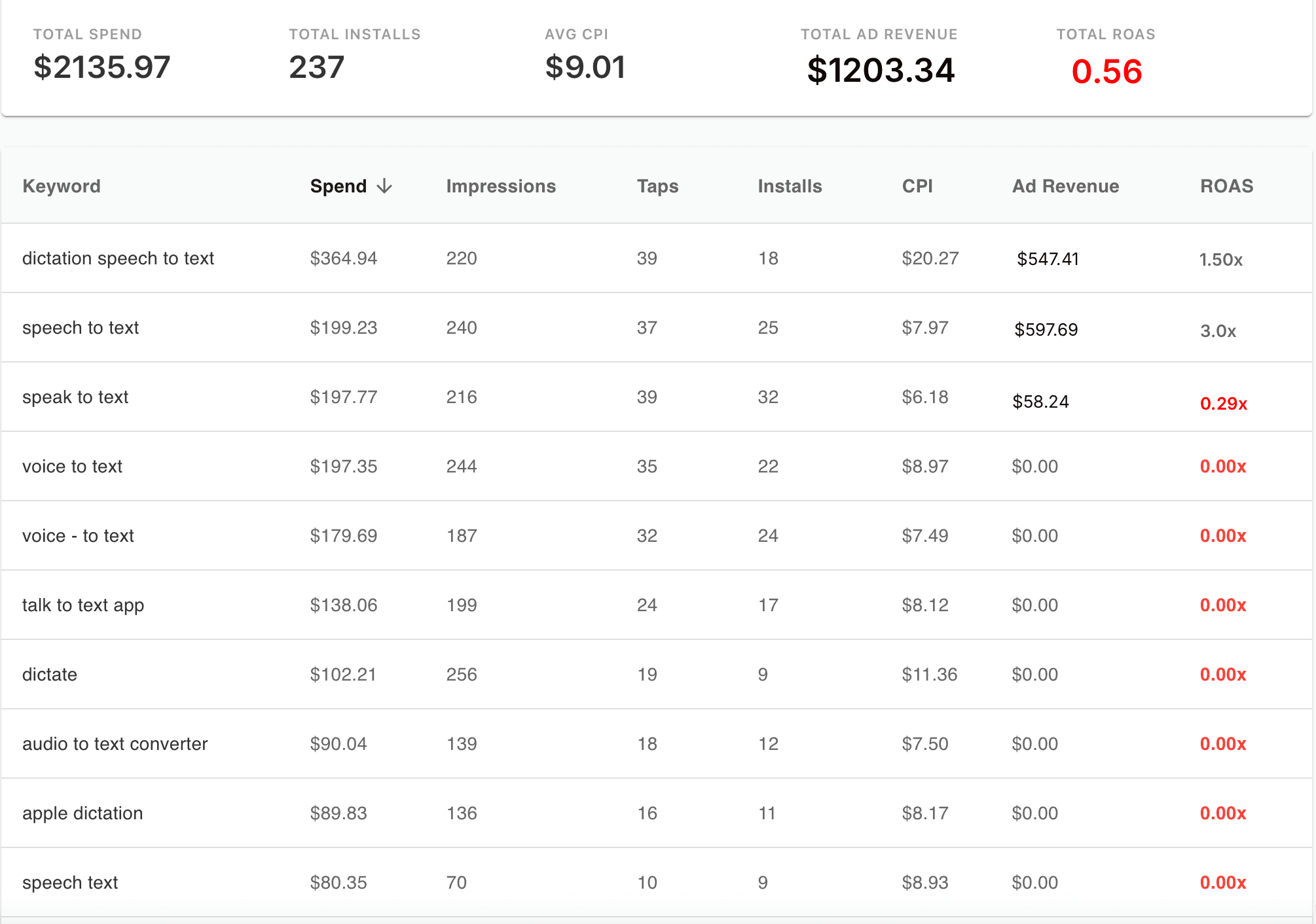Select the keyword 'dictation speech to text'
The image size is (1316, 924).
coord(118,258)
